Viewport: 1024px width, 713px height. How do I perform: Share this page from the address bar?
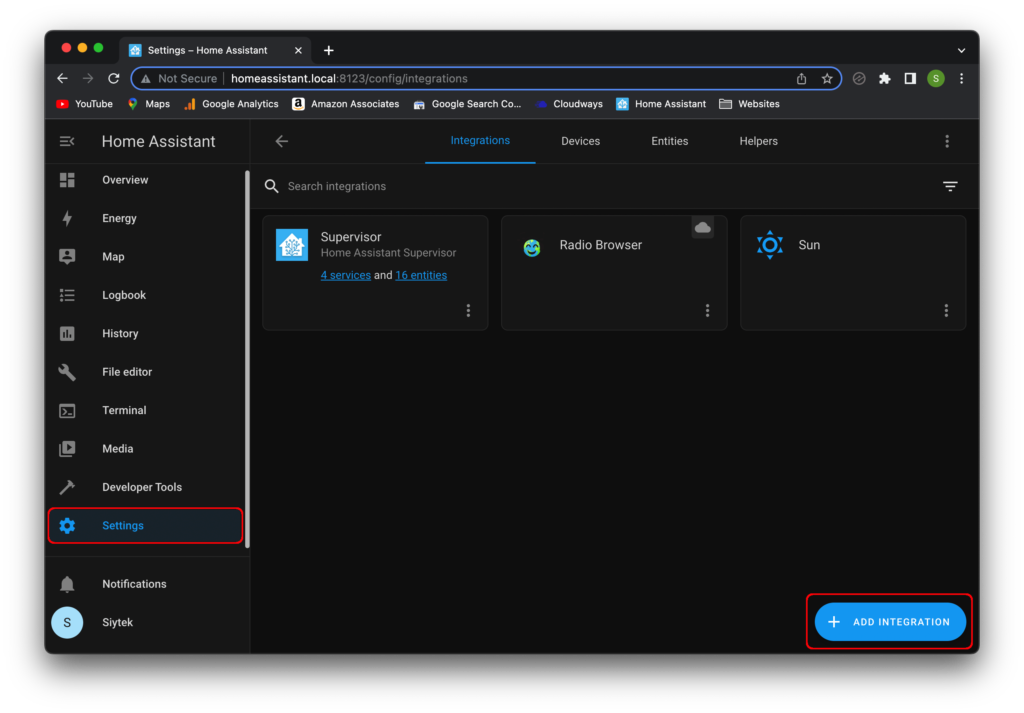coord(801,78)
